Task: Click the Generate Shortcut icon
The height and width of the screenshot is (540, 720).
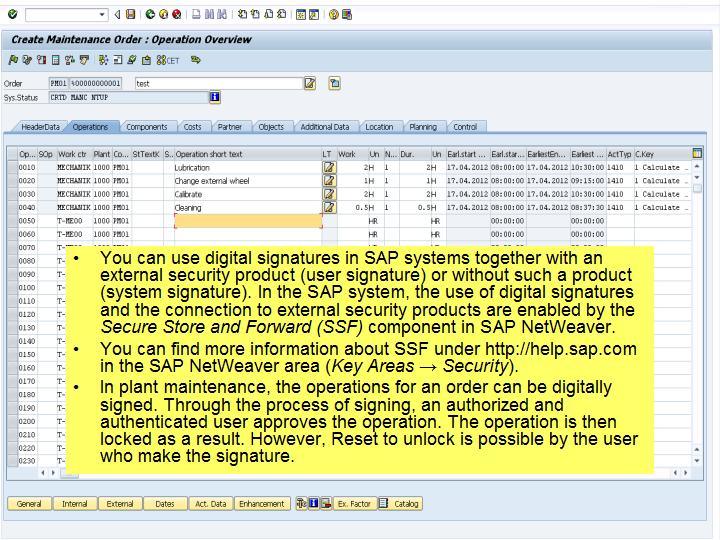Action: [314, 14]
